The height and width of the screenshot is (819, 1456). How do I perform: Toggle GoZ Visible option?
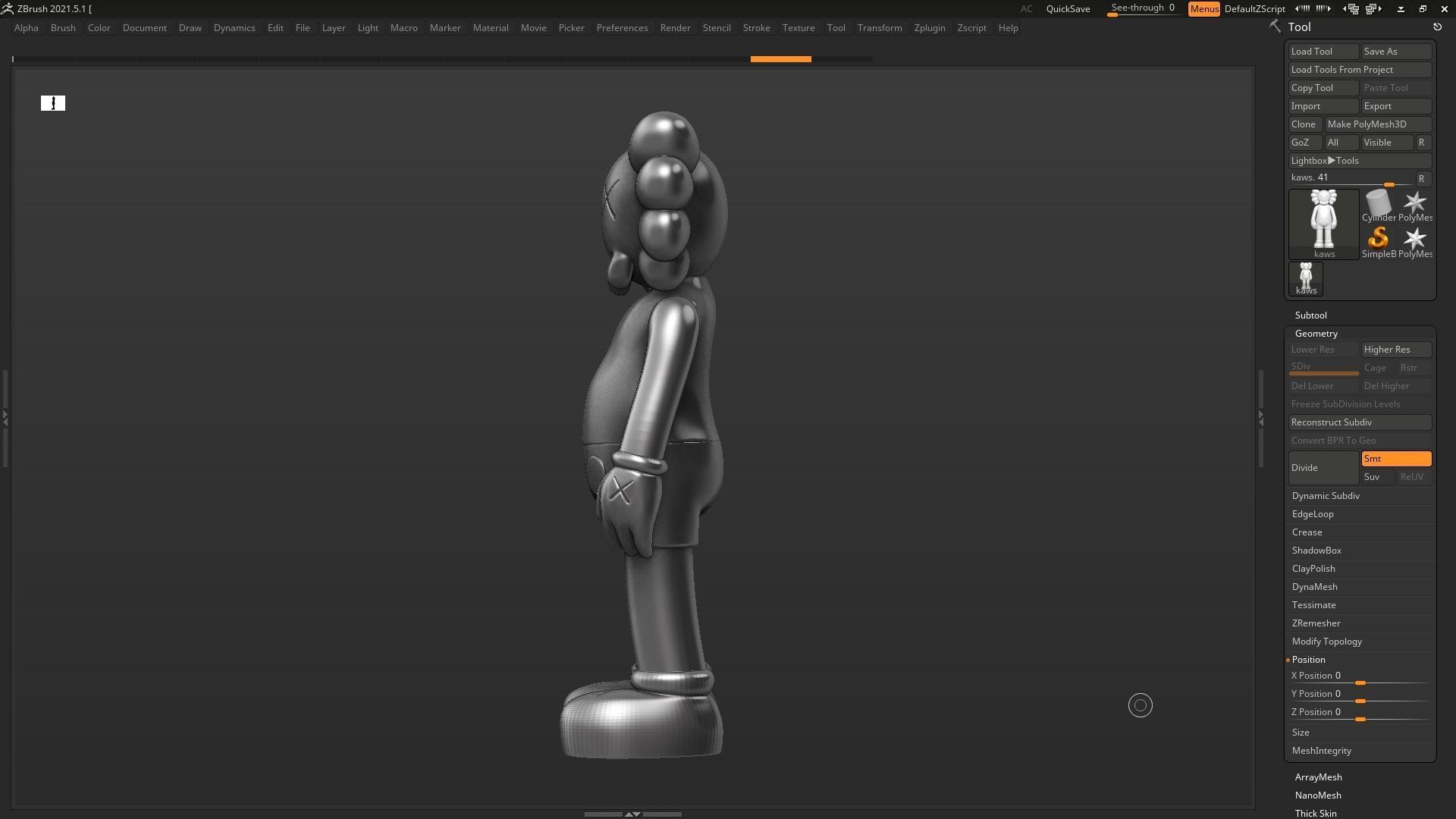click(x=1386, y=143)
